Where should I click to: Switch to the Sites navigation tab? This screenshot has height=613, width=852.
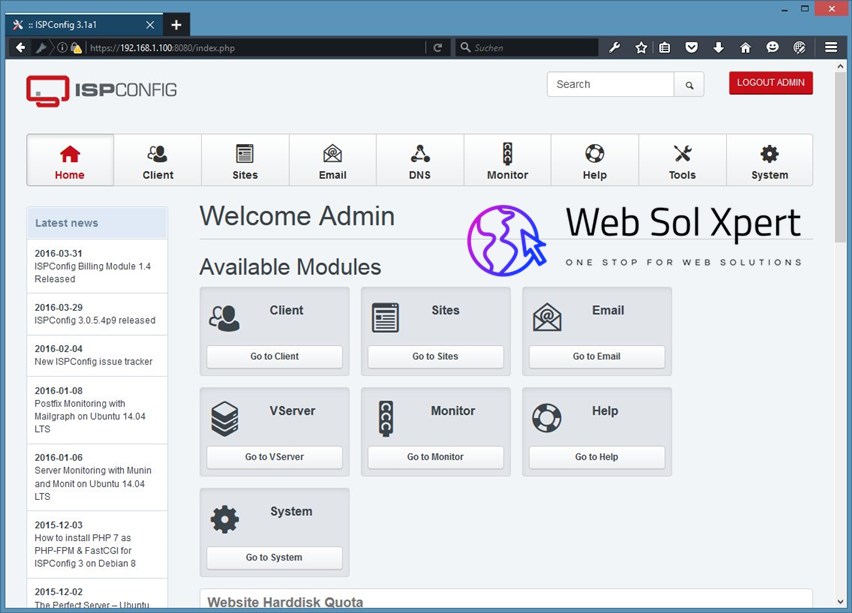245,160
